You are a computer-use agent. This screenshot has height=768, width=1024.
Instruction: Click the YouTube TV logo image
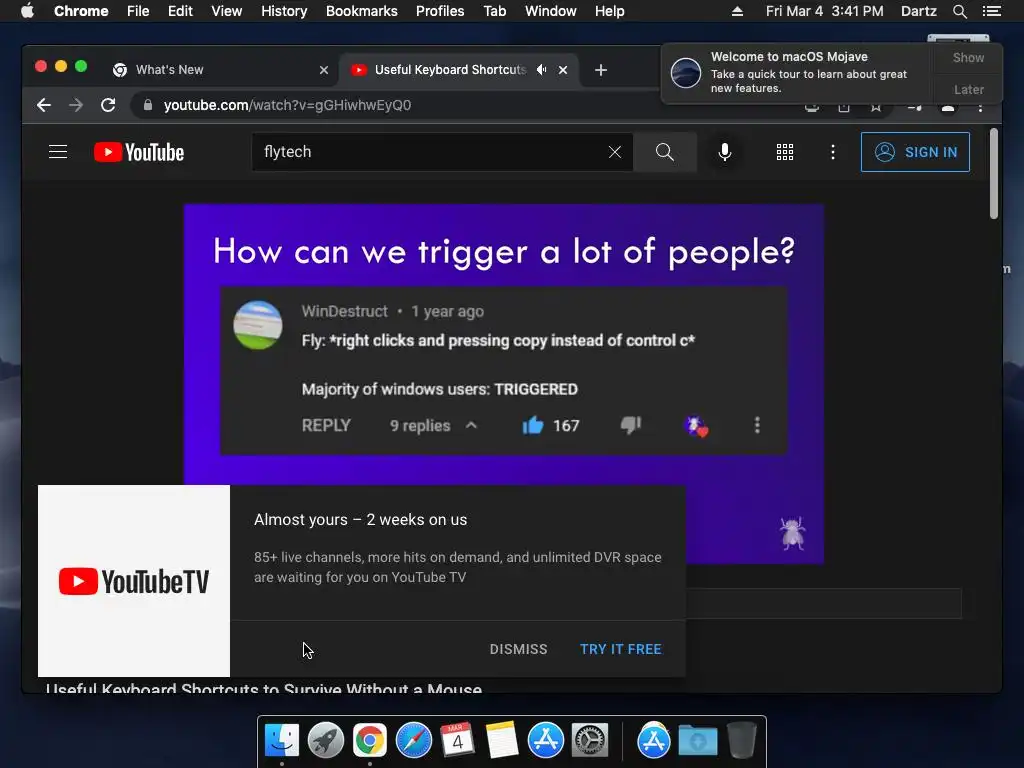click(134, 581)
